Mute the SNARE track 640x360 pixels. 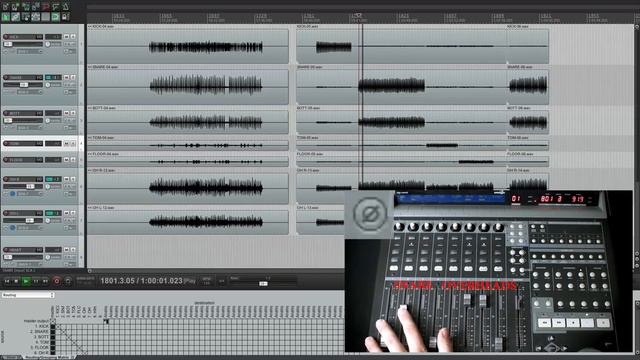click(67, 77)
